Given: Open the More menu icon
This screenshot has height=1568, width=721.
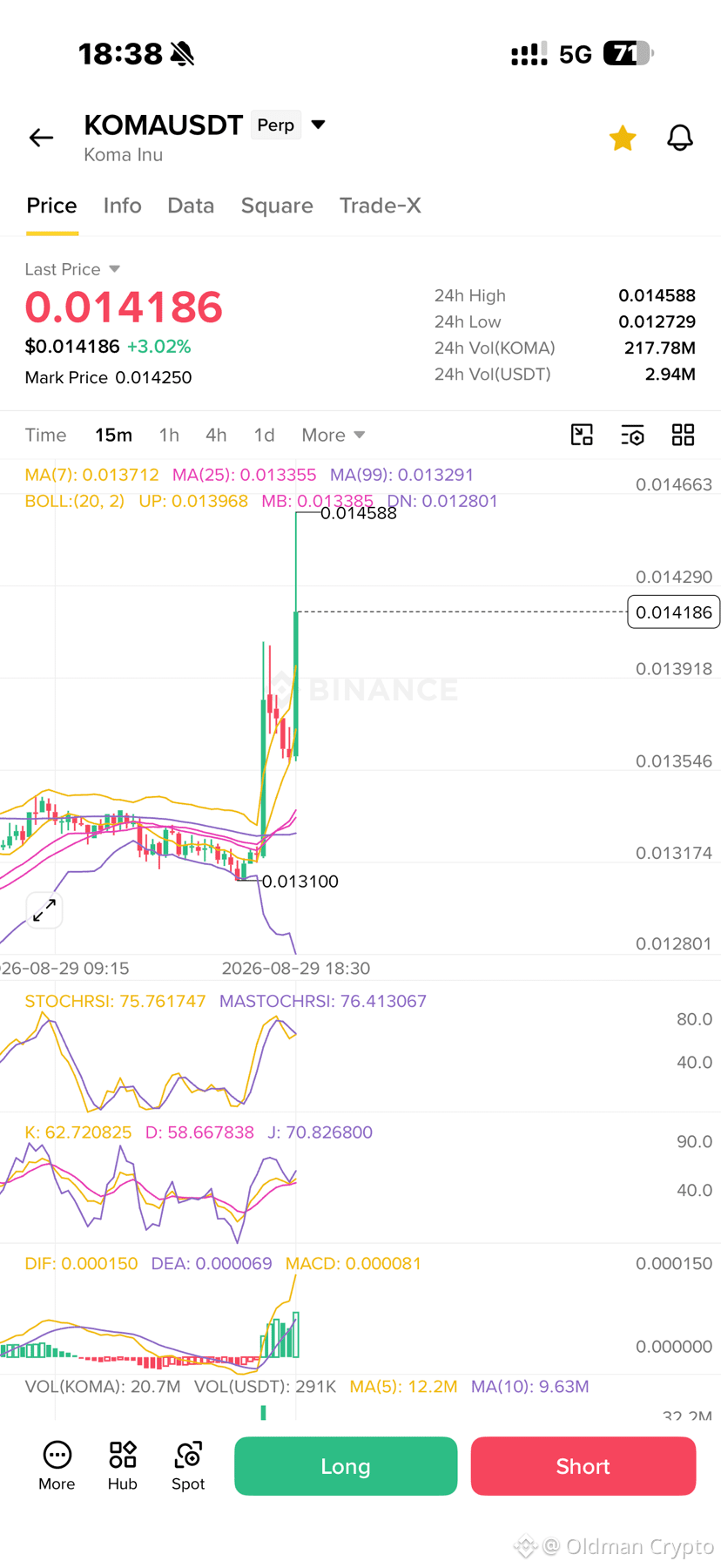Looking at the screenshot, I should click(57, 1466).
